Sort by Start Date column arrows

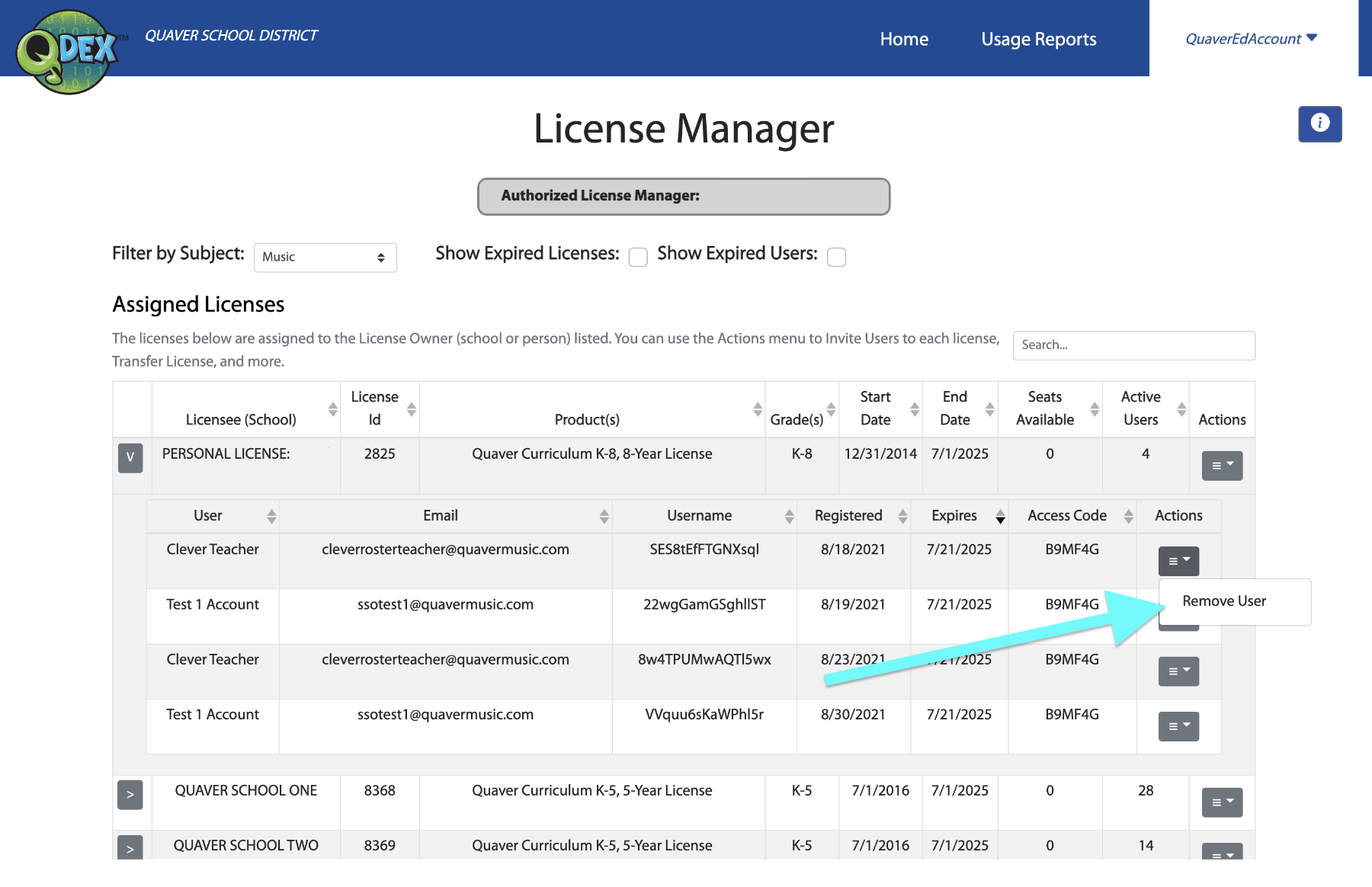coord(915,409)
